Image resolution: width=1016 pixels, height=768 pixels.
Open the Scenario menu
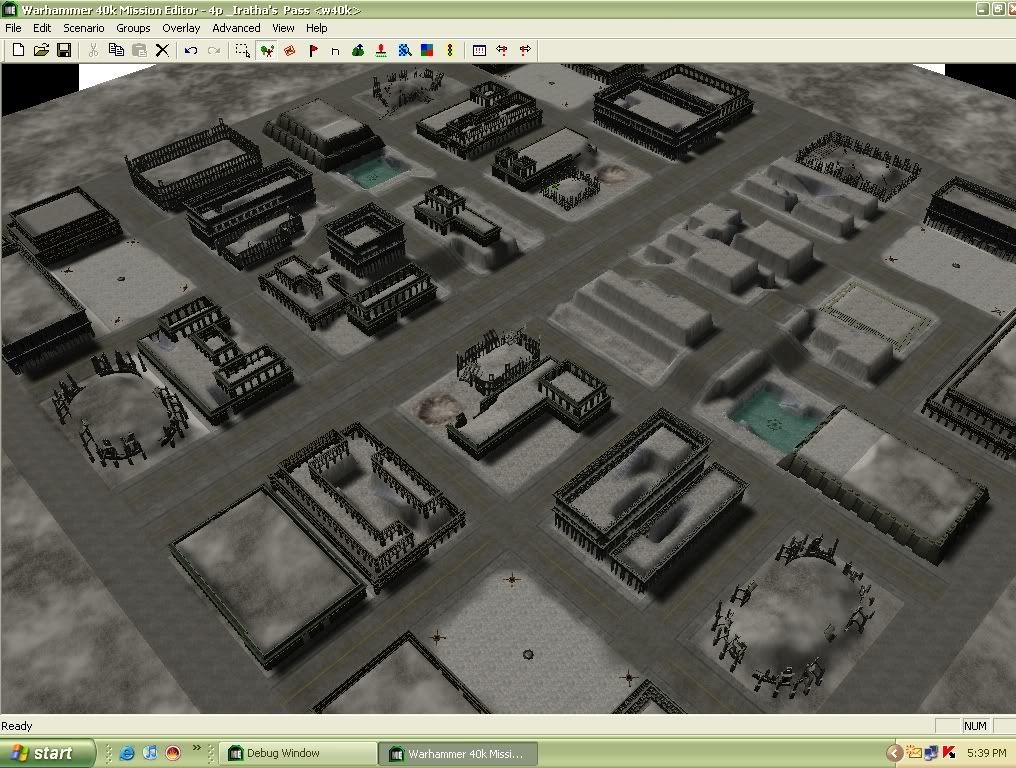84,28
